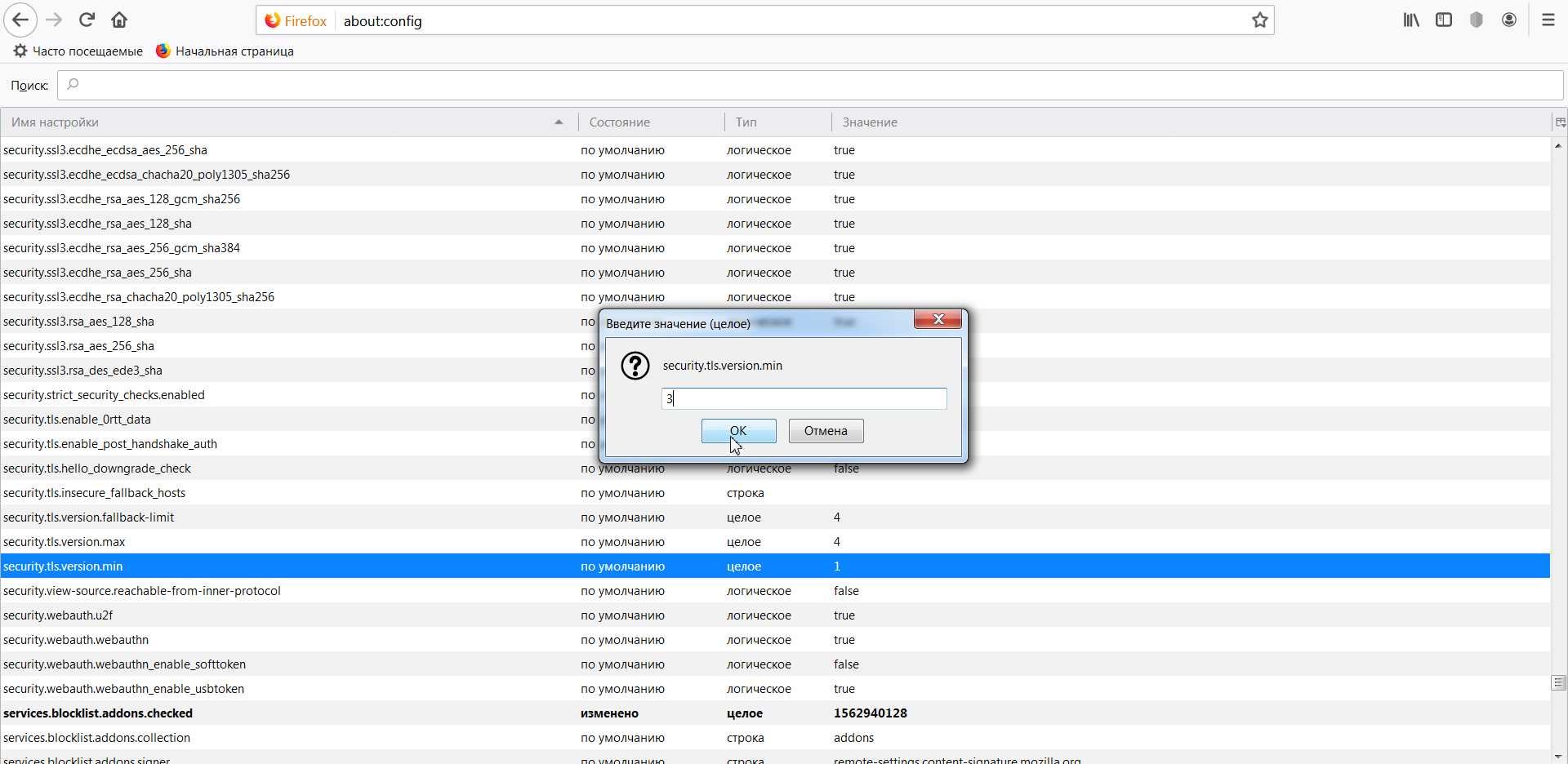Close the integer value dialog with X

point(938,320)
